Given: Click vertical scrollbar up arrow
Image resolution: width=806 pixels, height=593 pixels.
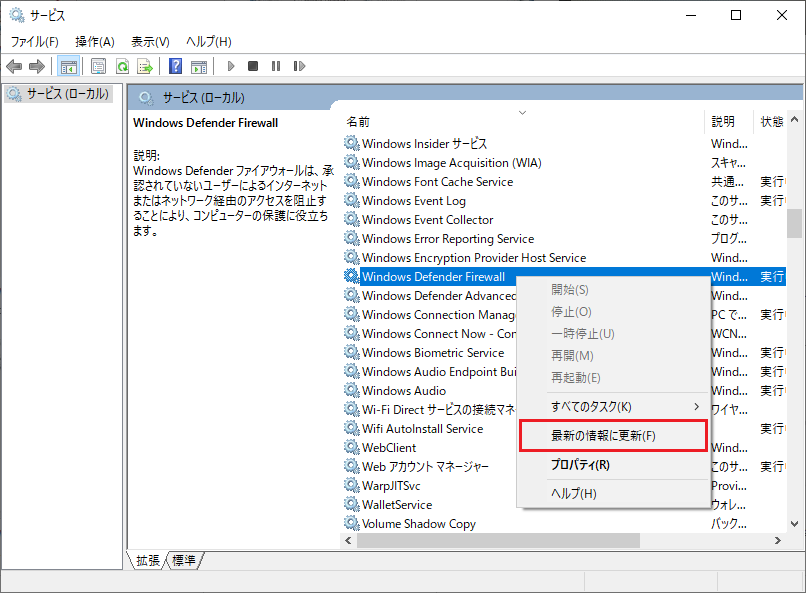Looking at the screenshot, I should pos(794,120).
